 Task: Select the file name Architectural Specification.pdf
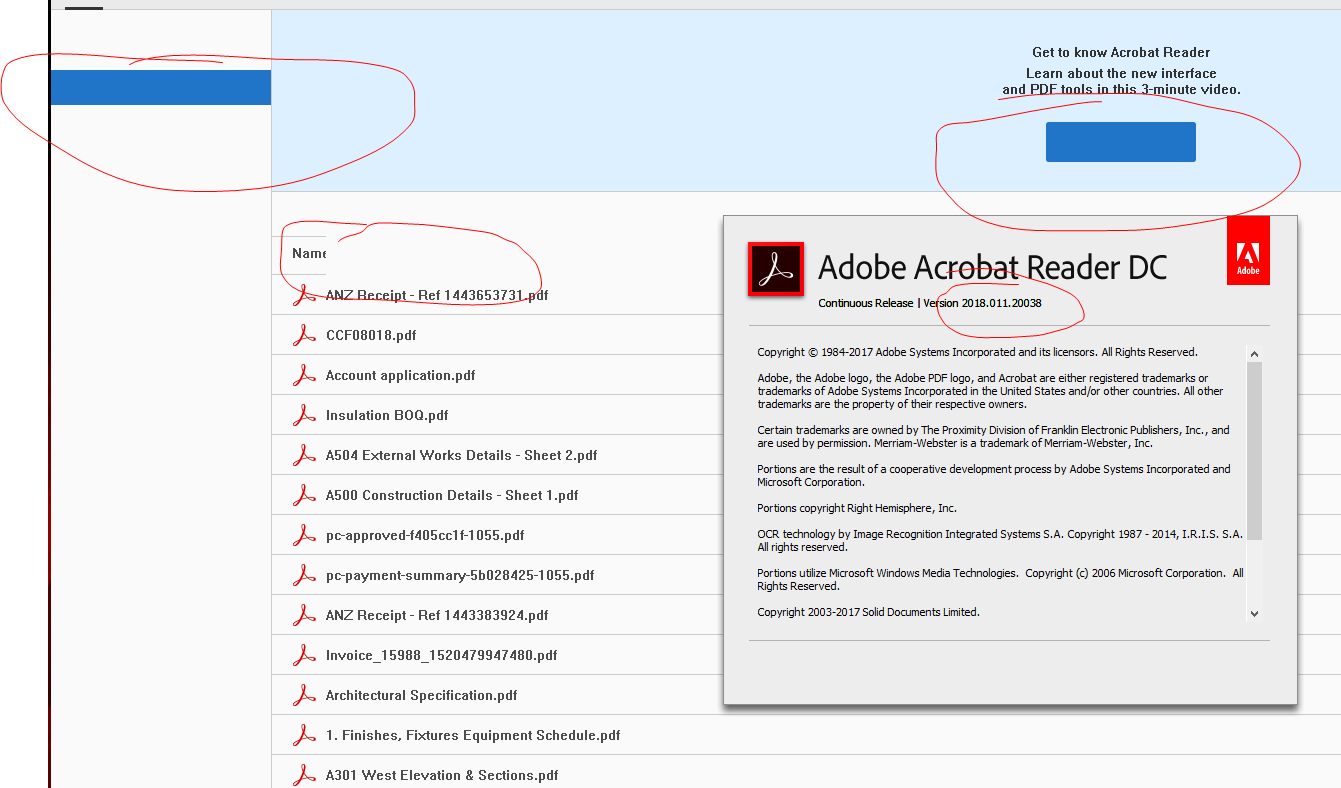click(x=422, y=695)
